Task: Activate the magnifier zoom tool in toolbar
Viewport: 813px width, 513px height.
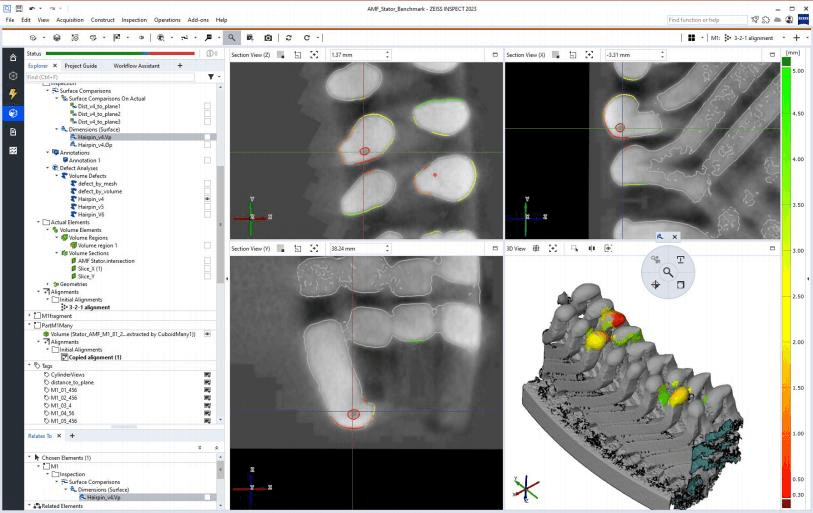Action: coord(232,37)
